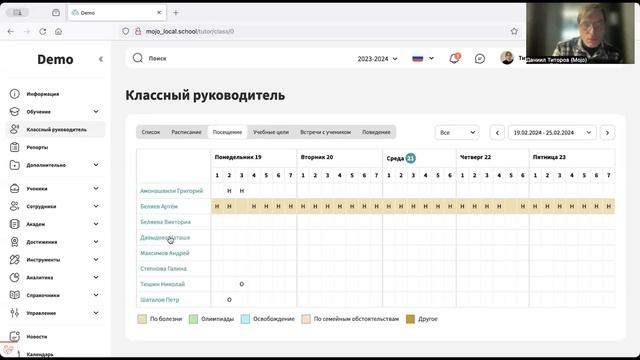Viewport: 640px width, 360px height.
Task: Open student Беляев Артём
Action: pos(159,206)
